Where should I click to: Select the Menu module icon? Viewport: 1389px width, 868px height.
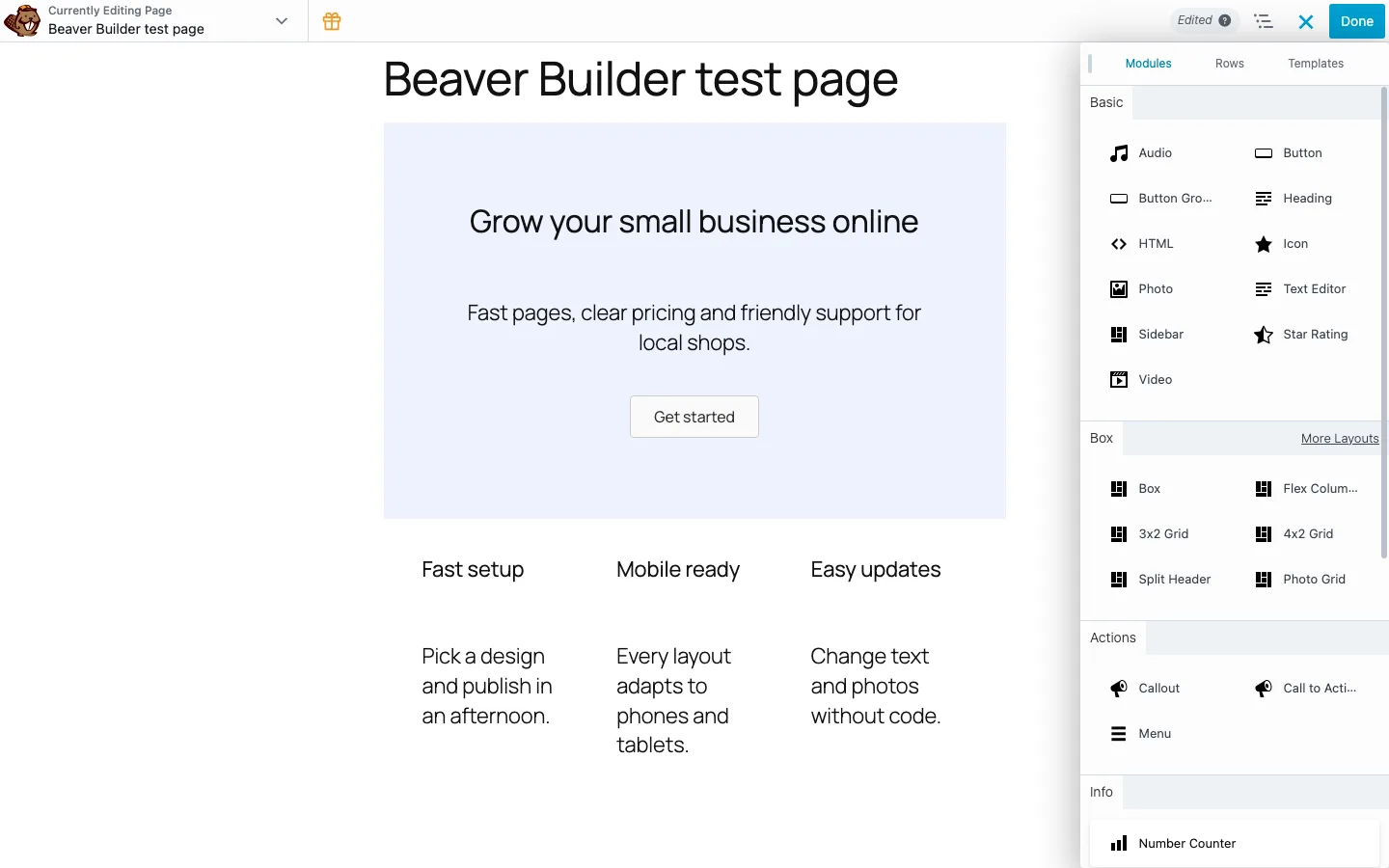[1119, 734]
